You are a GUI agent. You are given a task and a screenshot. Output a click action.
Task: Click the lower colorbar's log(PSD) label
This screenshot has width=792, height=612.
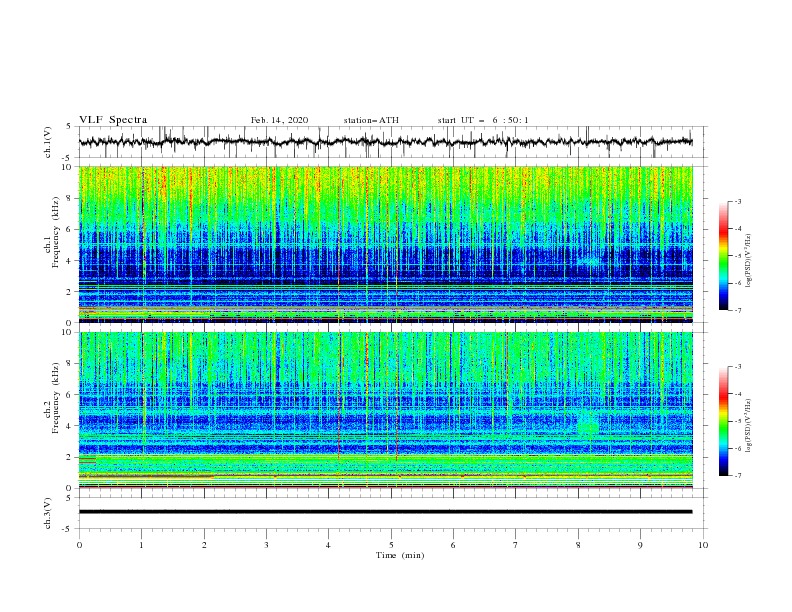point(749,426)
